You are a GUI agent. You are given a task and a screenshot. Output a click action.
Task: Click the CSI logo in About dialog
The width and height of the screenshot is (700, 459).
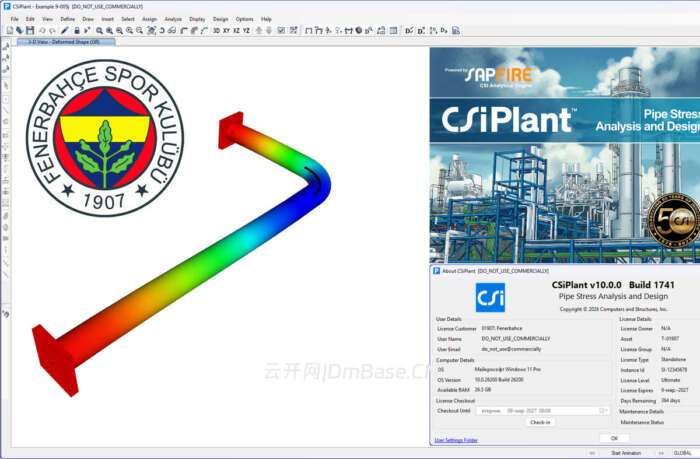490,297
